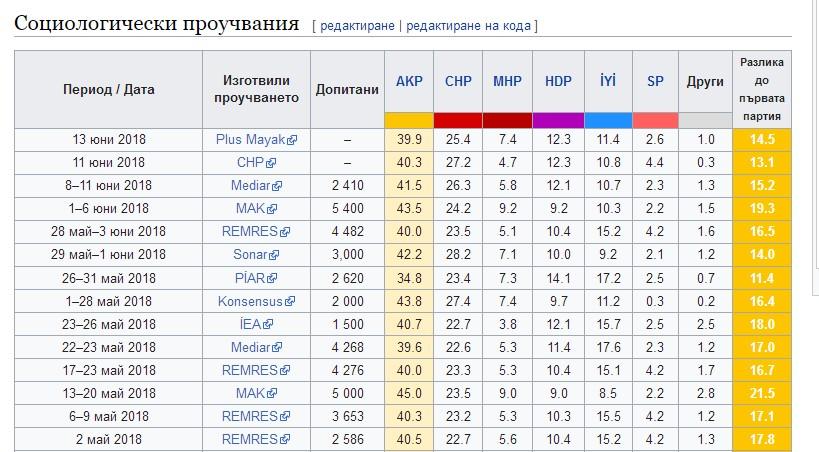Click the 'Период / Дата' column header
819x452 pixels.
click(x=109, y=89)
